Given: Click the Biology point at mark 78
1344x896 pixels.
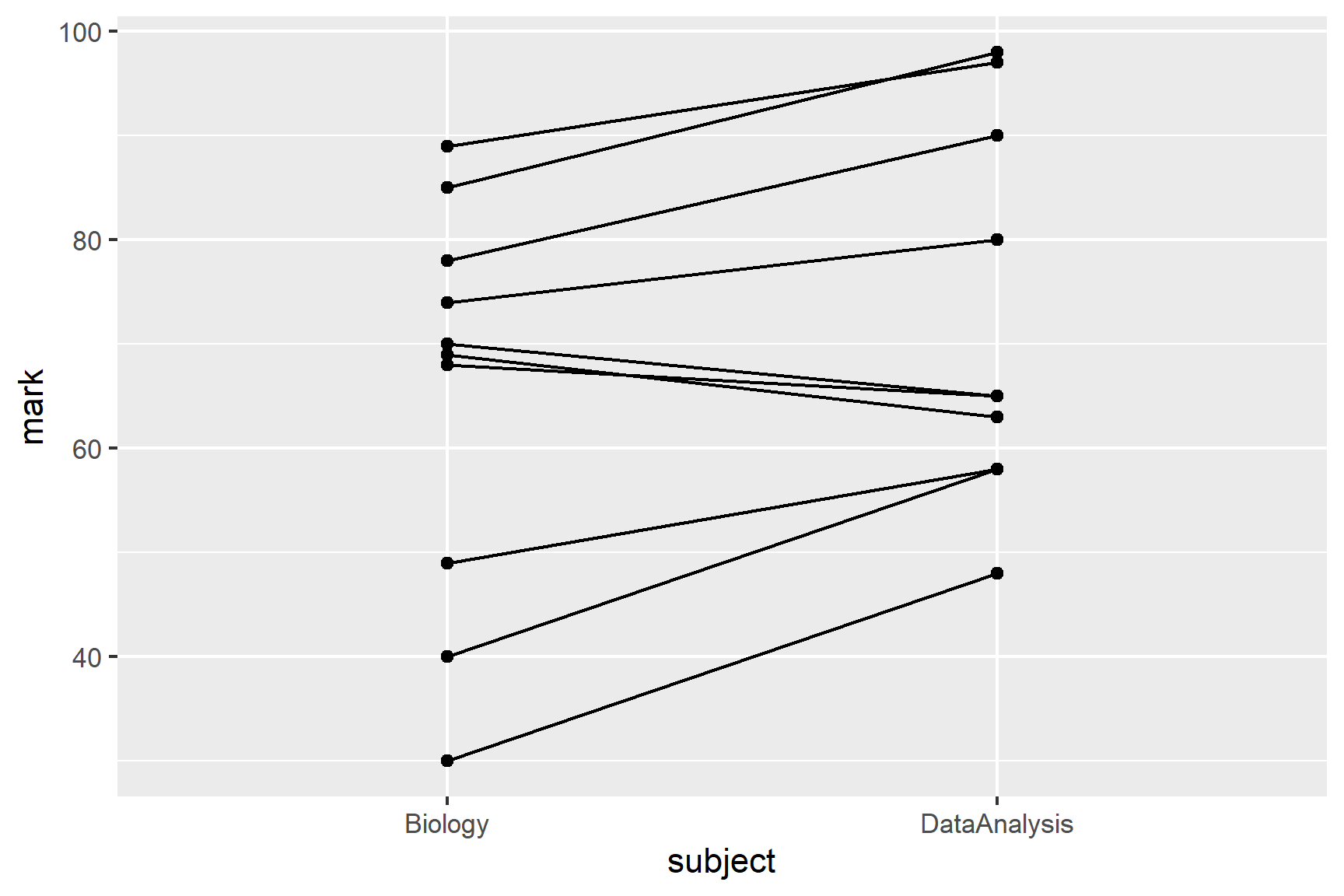Looking at the screenshot, I should click(x=447, y=261).
